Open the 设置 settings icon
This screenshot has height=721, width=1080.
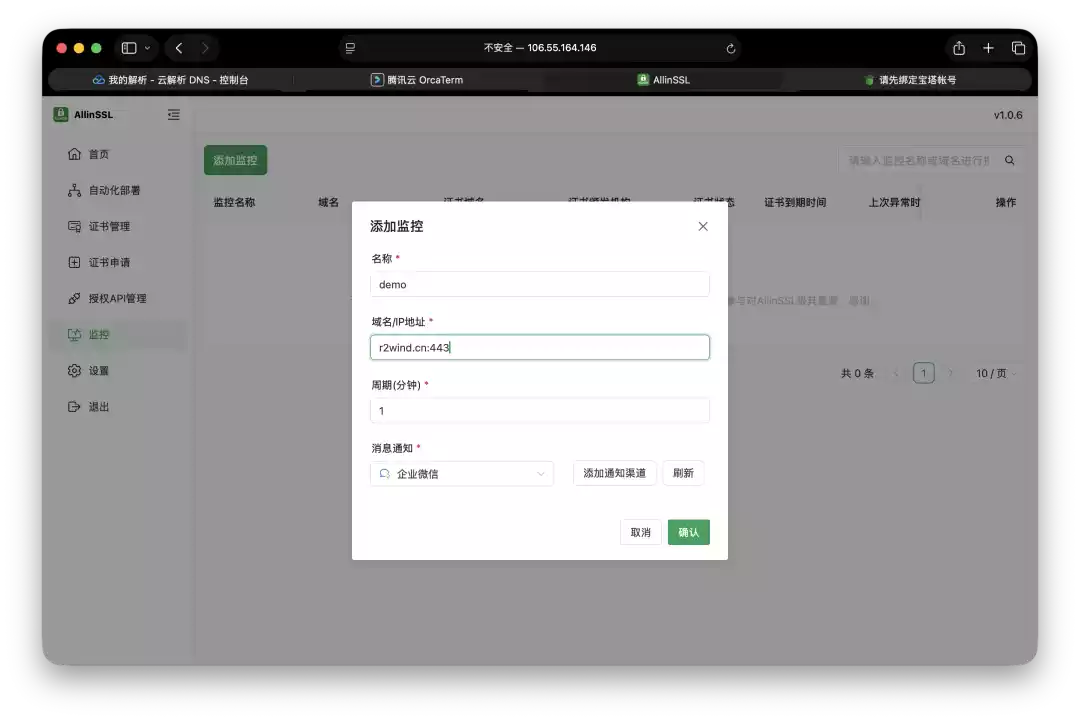coord(75,370)
